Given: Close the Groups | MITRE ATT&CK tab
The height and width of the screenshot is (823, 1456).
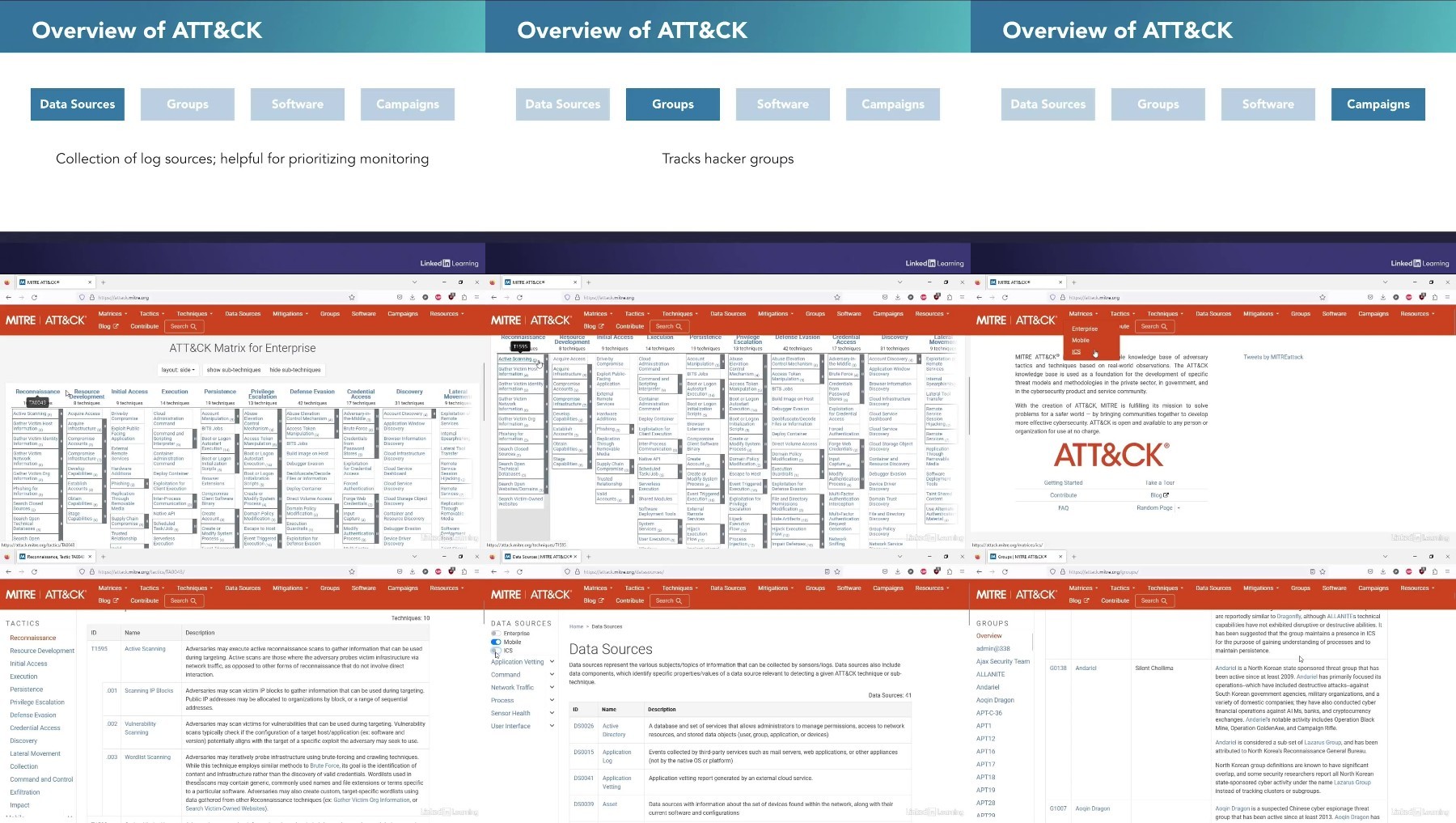Looking at the screenshot, I should click(1061, 557).
